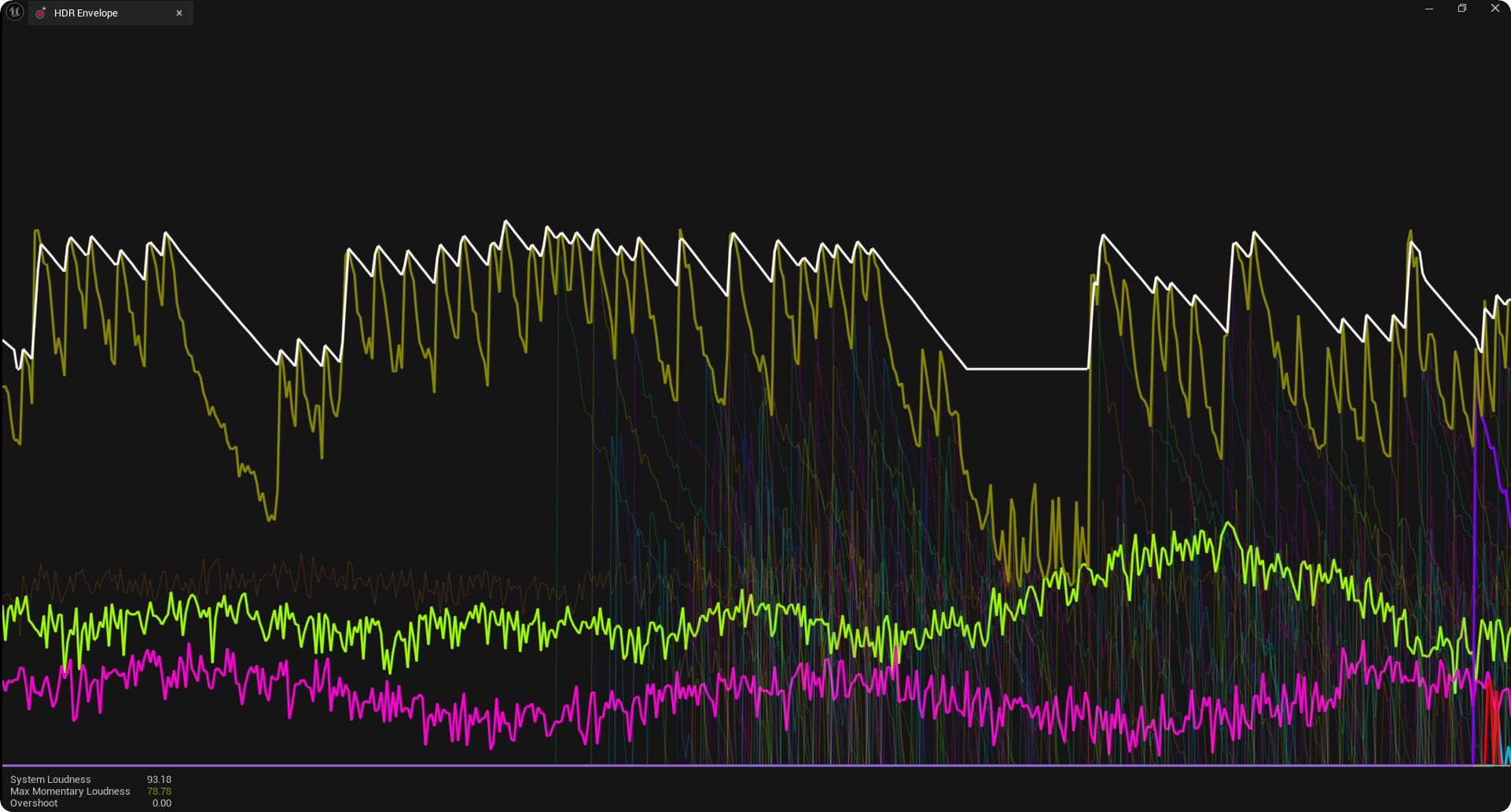Screen dimensions: 1511x812
Task: Click the Overshoot label
Action: 34,803
